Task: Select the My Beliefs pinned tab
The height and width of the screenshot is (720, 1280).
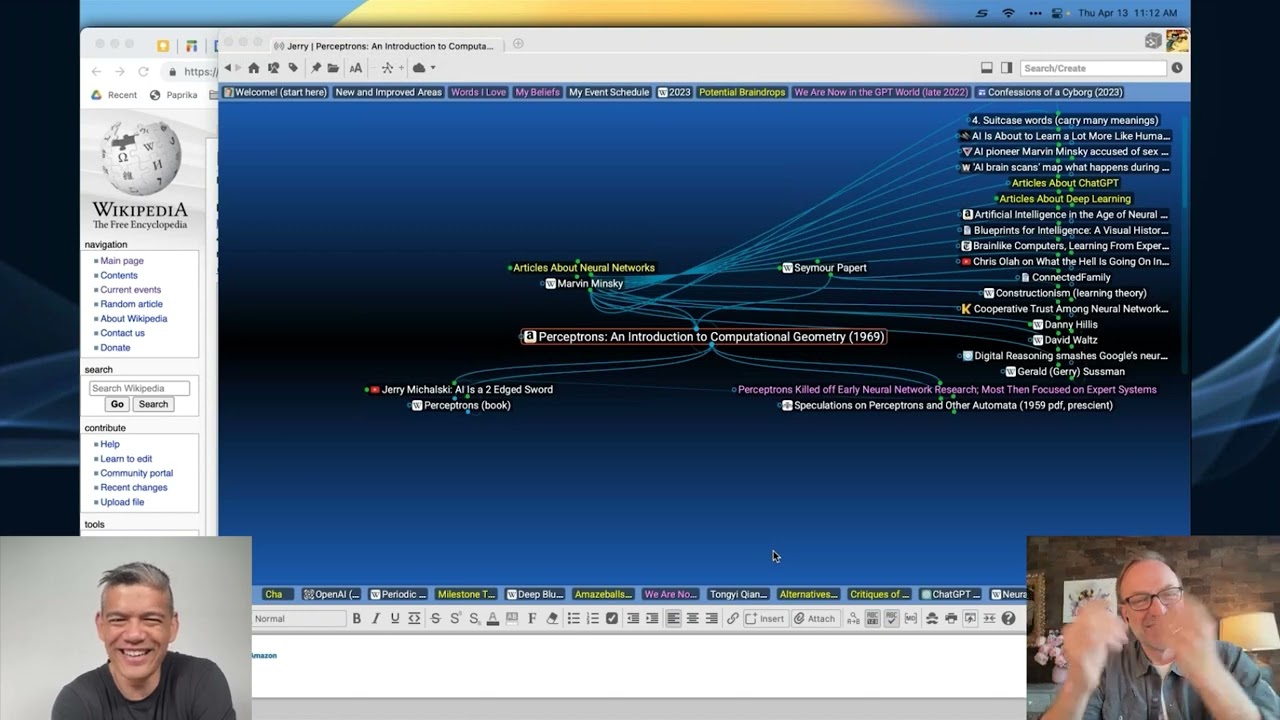Action: (537, 92)
